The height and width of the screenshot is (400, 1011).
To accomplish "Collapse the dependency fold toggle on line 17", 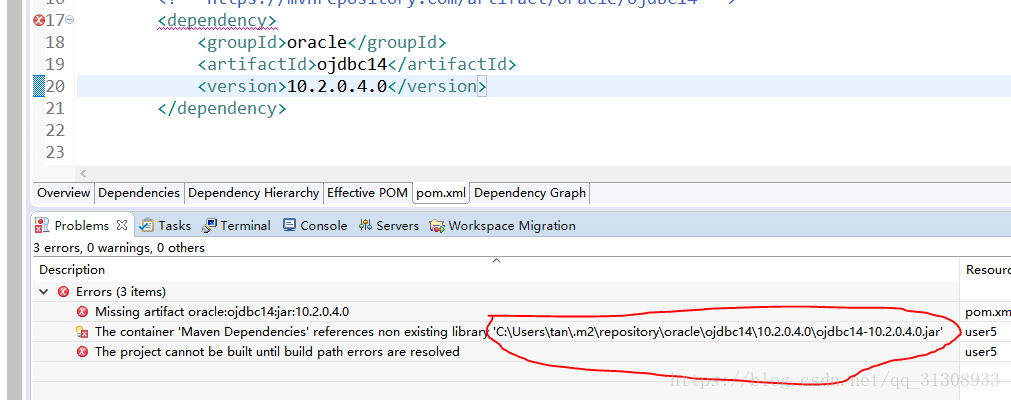I will [70, 21].
